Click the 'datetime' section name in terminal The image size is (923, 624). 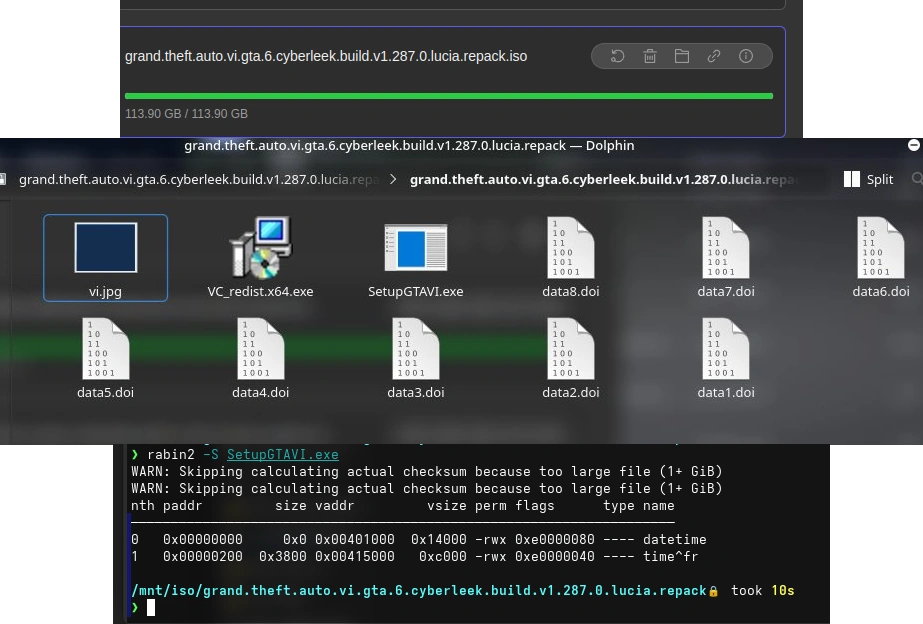pyautogui.click(x=675, y=539)
